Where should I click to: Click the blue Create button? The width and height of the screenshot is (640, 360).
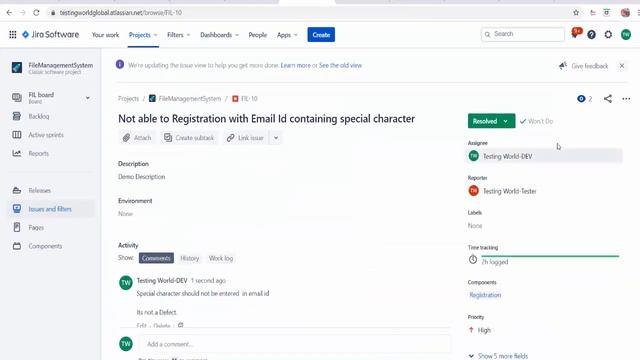[321, 35]
